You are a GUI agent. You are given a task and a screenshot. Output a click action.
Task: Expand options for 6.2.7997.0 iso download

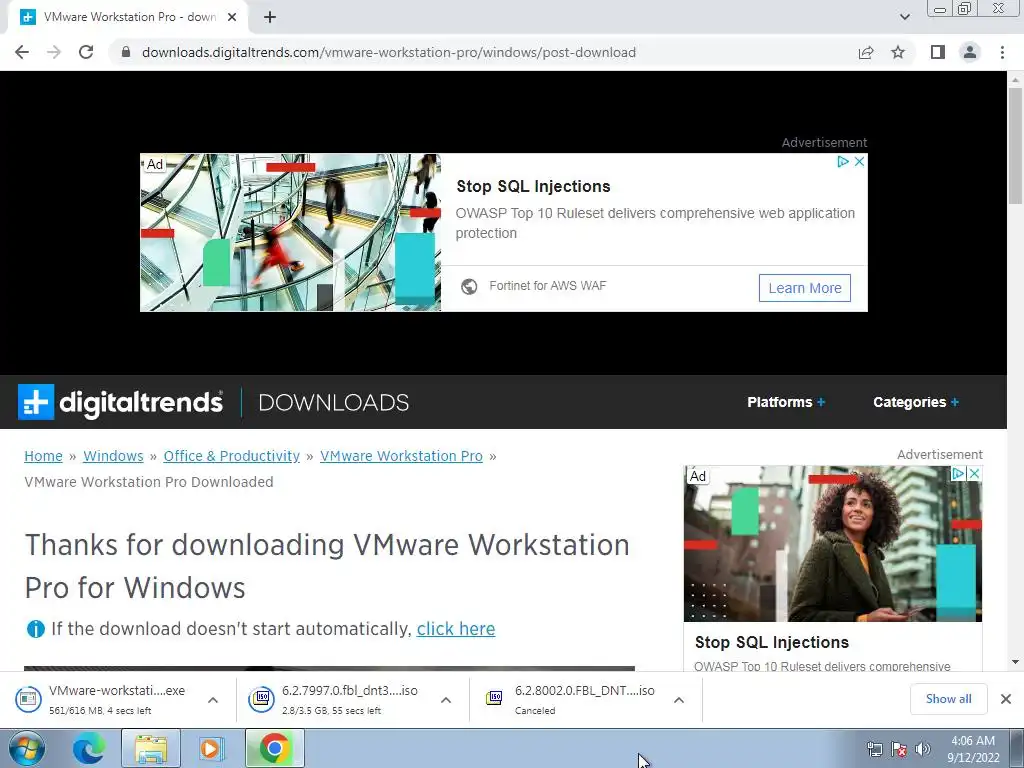click(446, 700)
